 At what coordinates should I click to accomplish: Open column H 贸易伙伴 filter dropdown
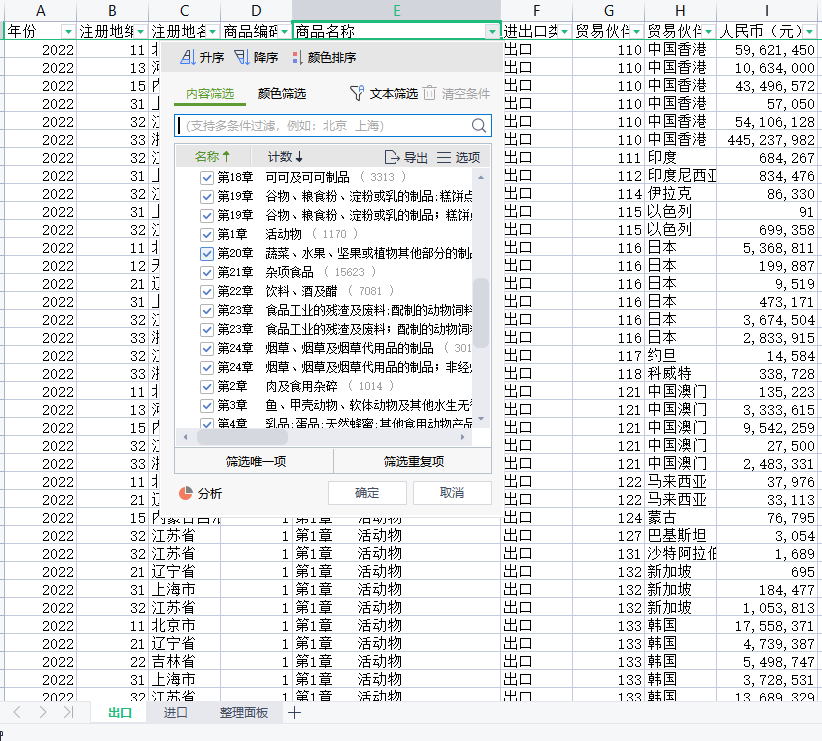708,32
